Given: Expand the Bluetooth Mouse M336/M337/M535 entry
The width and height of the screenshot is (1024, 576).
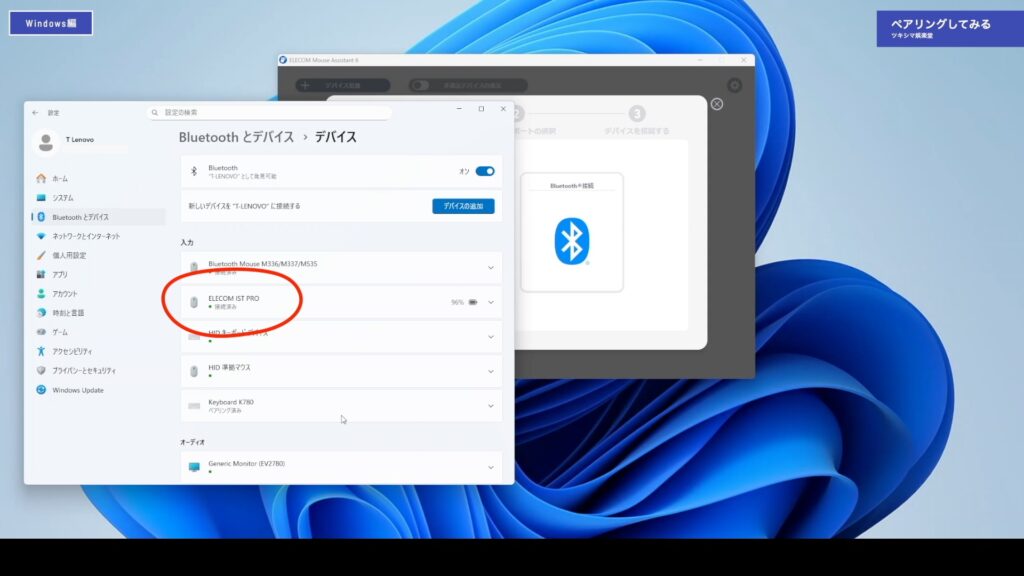Looking at the screenshot, I should point(490,268).
